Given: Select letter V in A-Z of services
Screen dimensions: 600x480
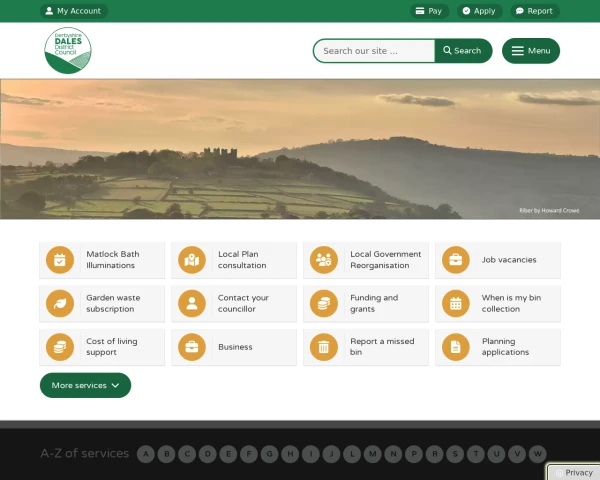Looking at the screenshot, I should (x=517, y=454).
